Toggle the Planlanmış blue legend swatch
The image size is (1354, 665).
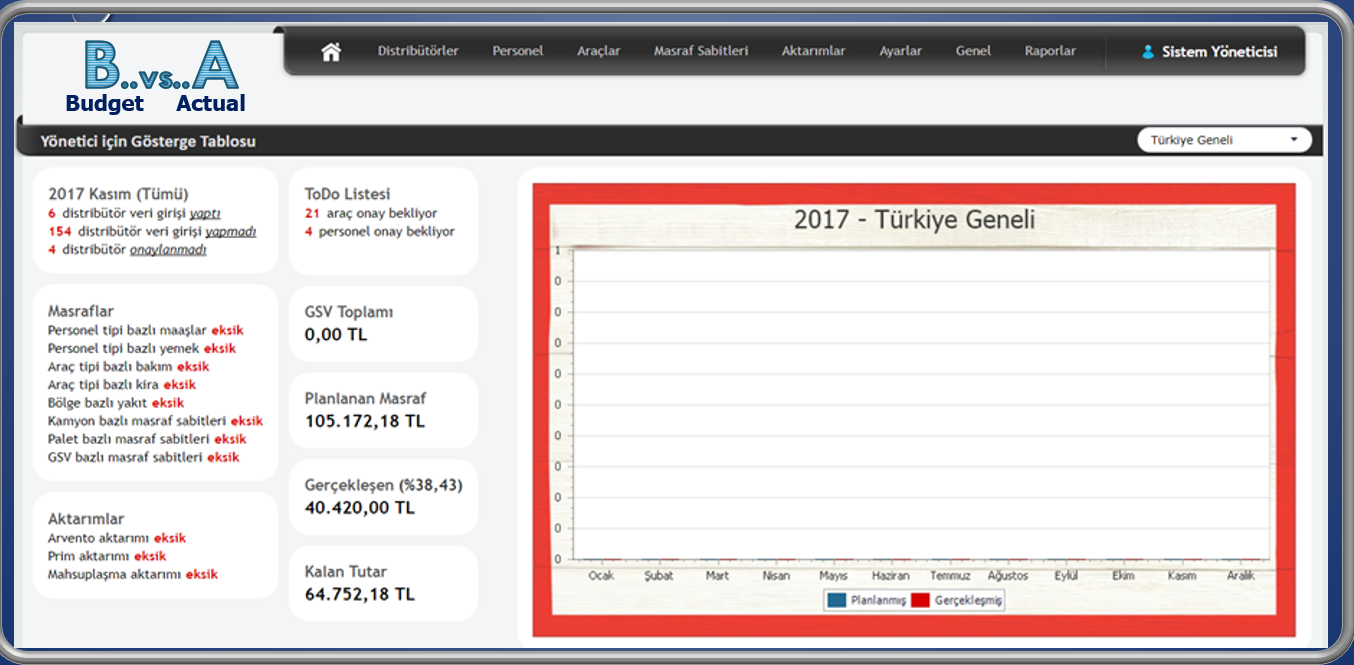(836, 600)
